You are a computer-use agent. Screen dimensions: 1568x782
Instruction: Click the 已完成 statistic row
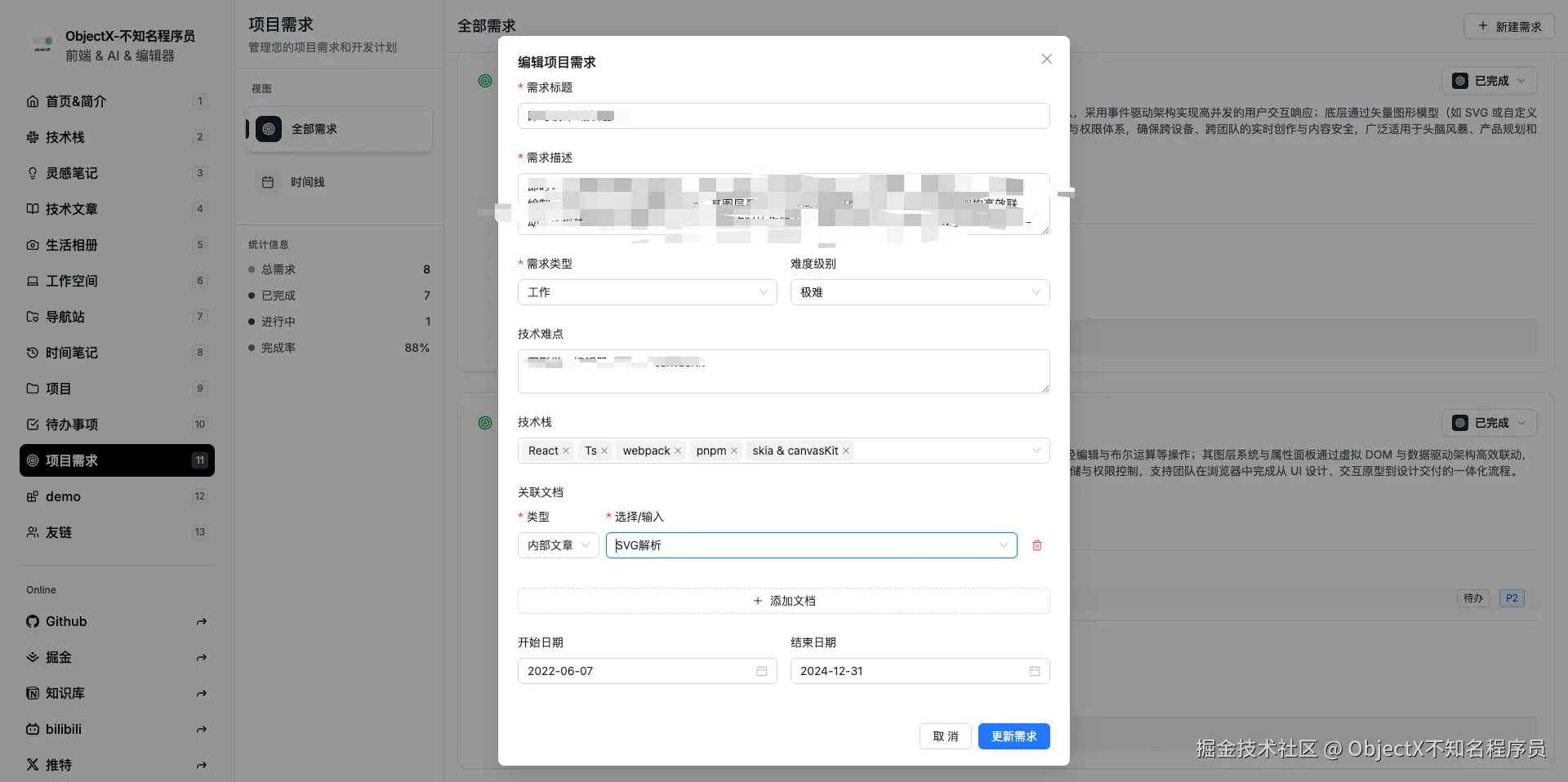(339, 295)
